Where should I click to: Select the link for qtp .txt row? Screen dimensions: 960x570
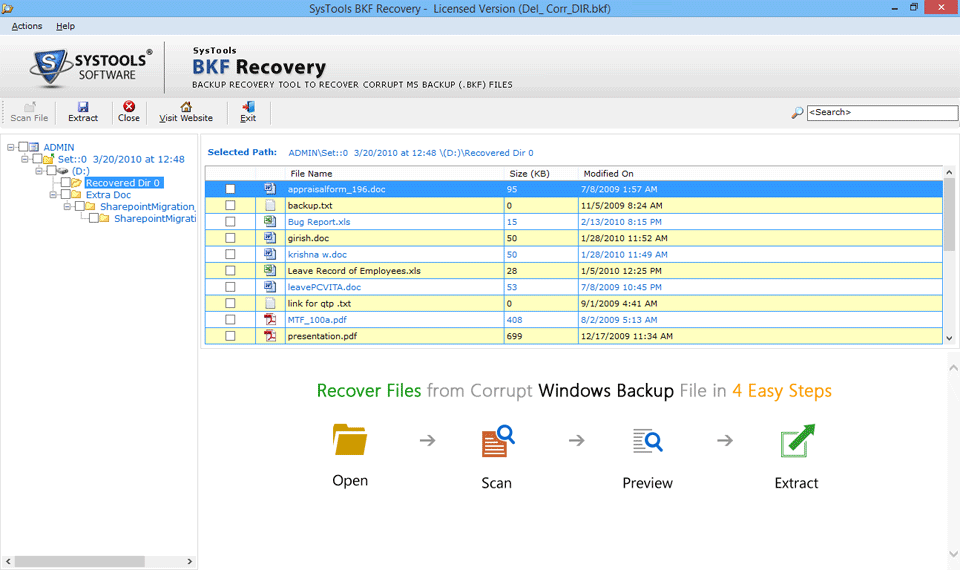(574, 303)
